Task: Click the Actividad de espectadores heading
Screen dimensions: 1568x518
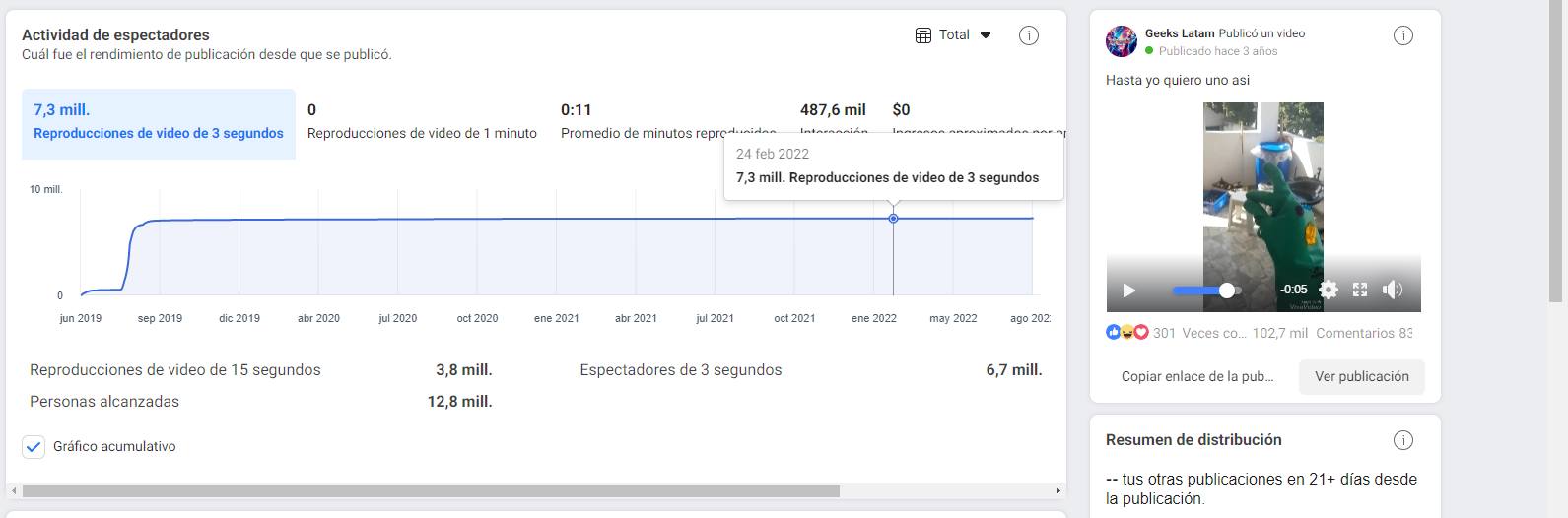Action: (x=115, y=35)
